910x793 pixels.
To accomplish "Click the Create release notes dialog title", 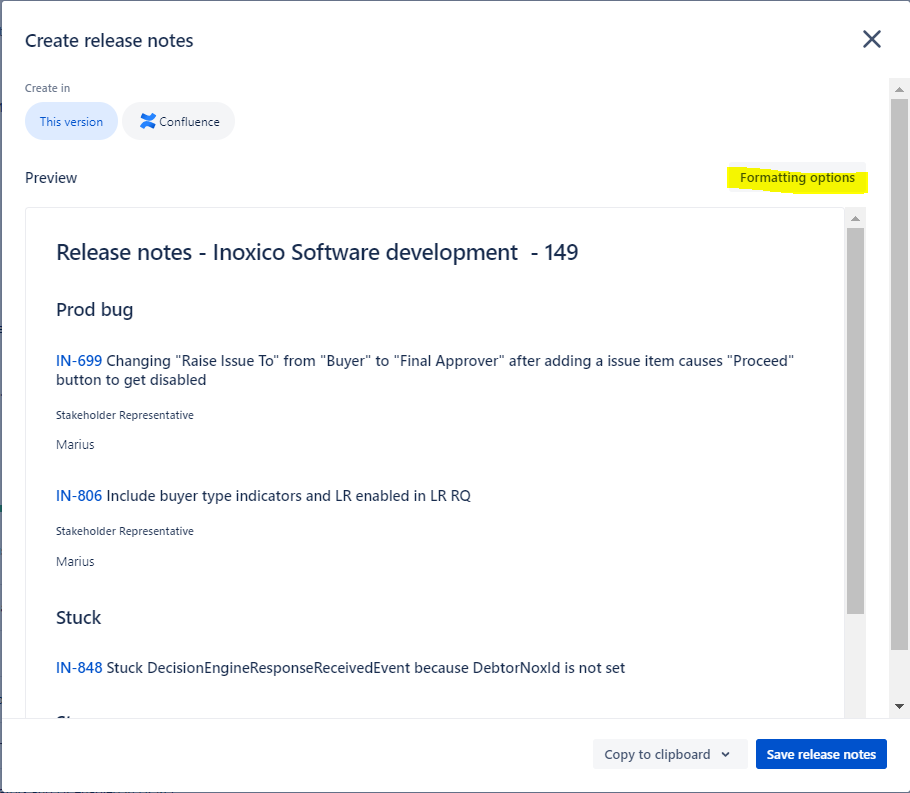I will click(x=109, y=41).
